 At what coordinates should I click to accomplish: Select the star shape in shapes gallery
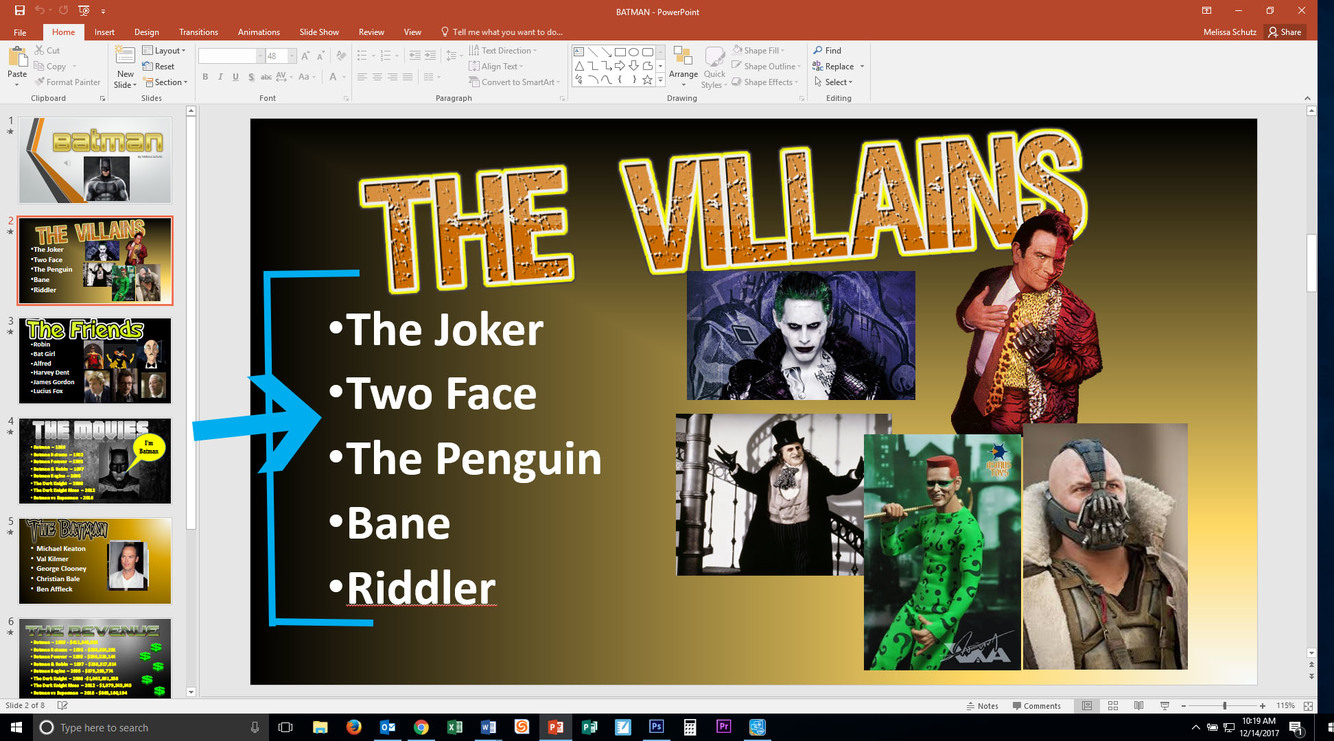click(647, 80)
